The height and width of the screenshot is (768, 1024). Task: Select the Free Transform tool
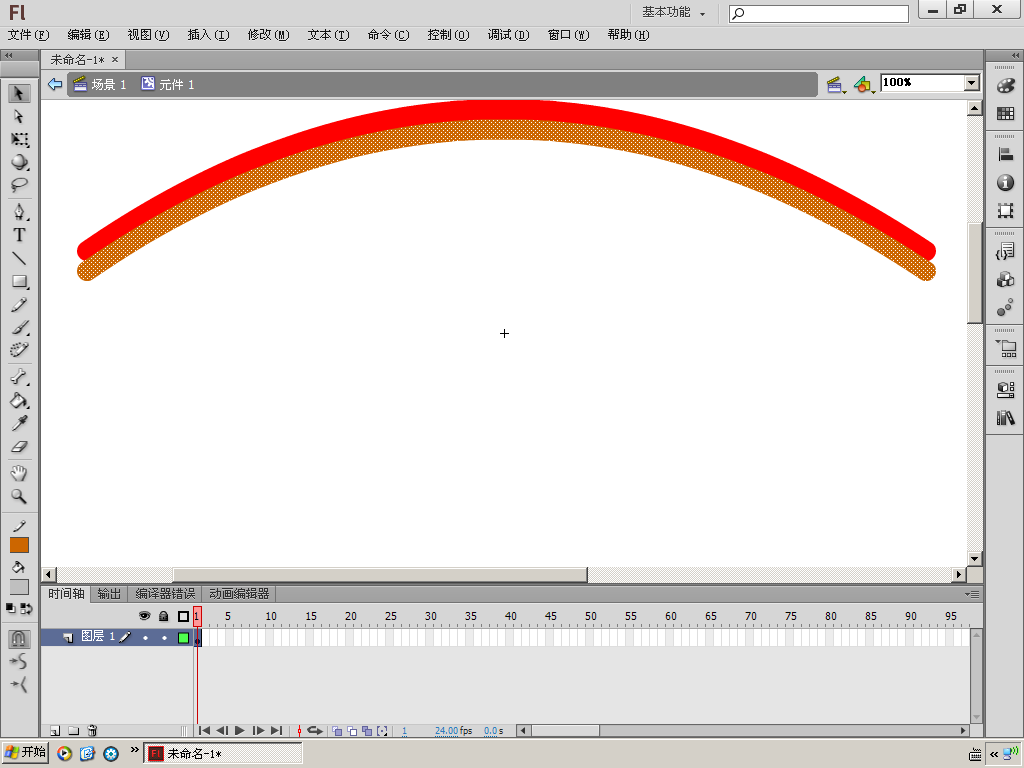pos(19,140)
